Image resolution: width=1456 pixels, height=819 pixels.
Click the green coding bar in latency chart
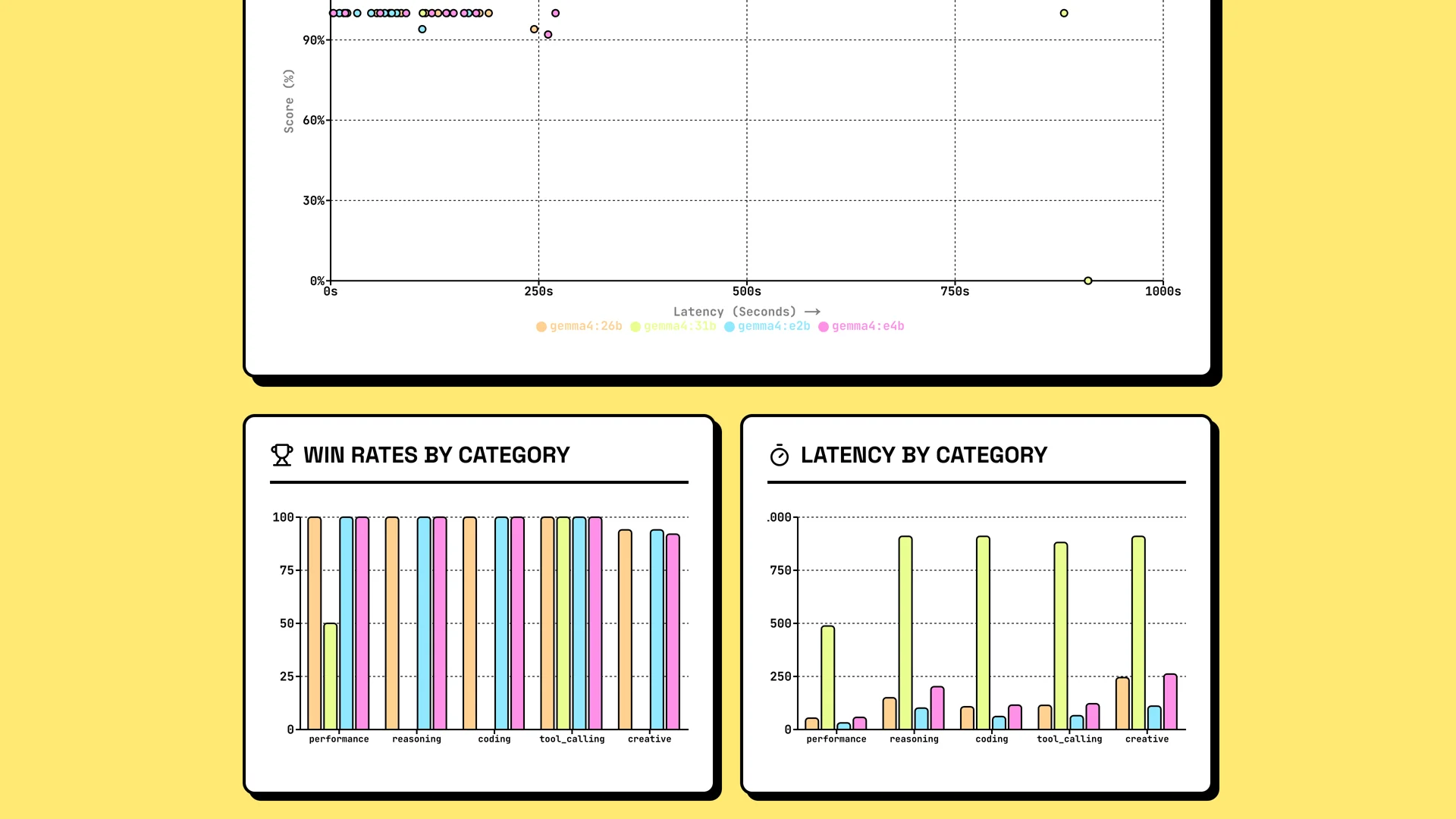pos(983,633)
